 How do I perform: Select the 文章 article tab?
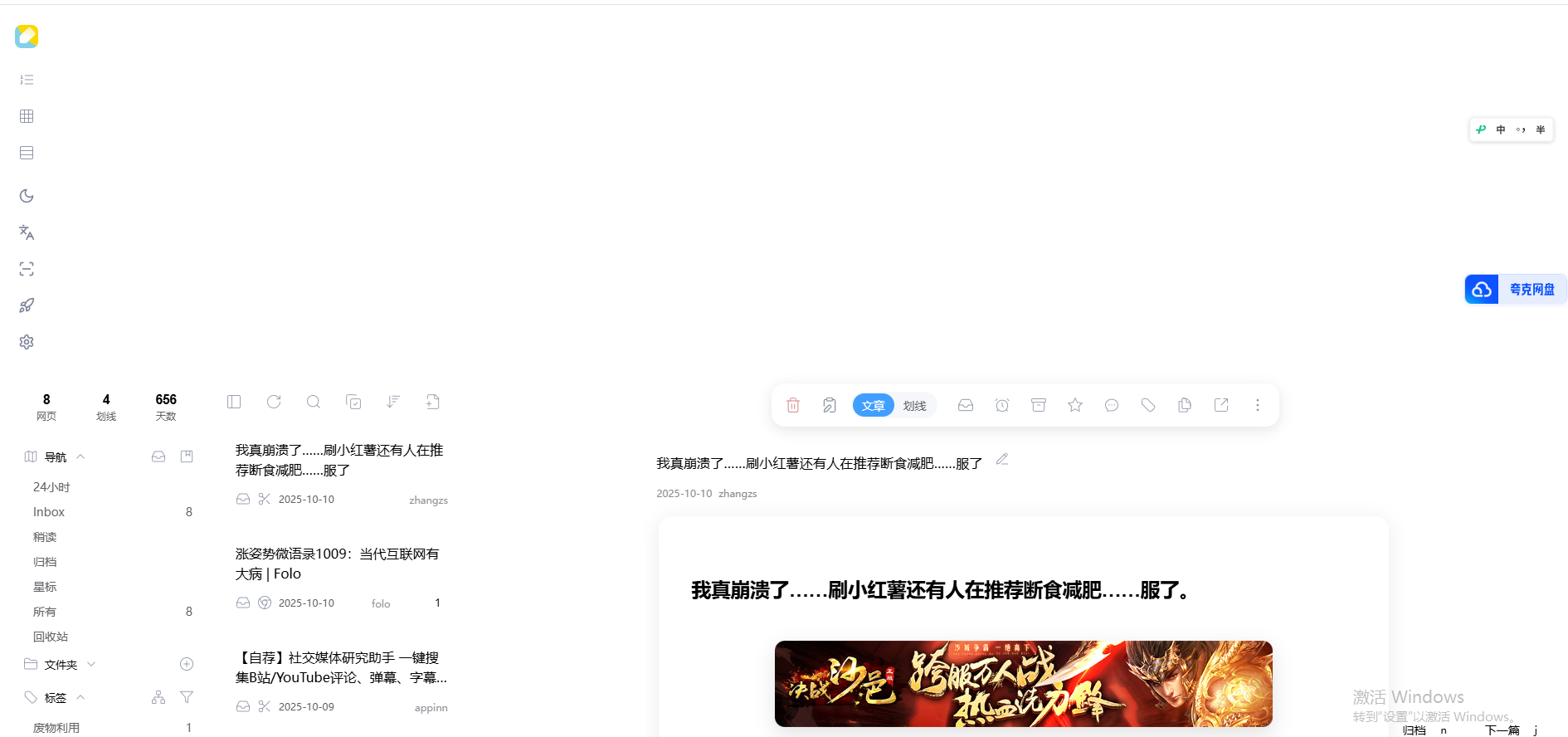tap(873, 405)
